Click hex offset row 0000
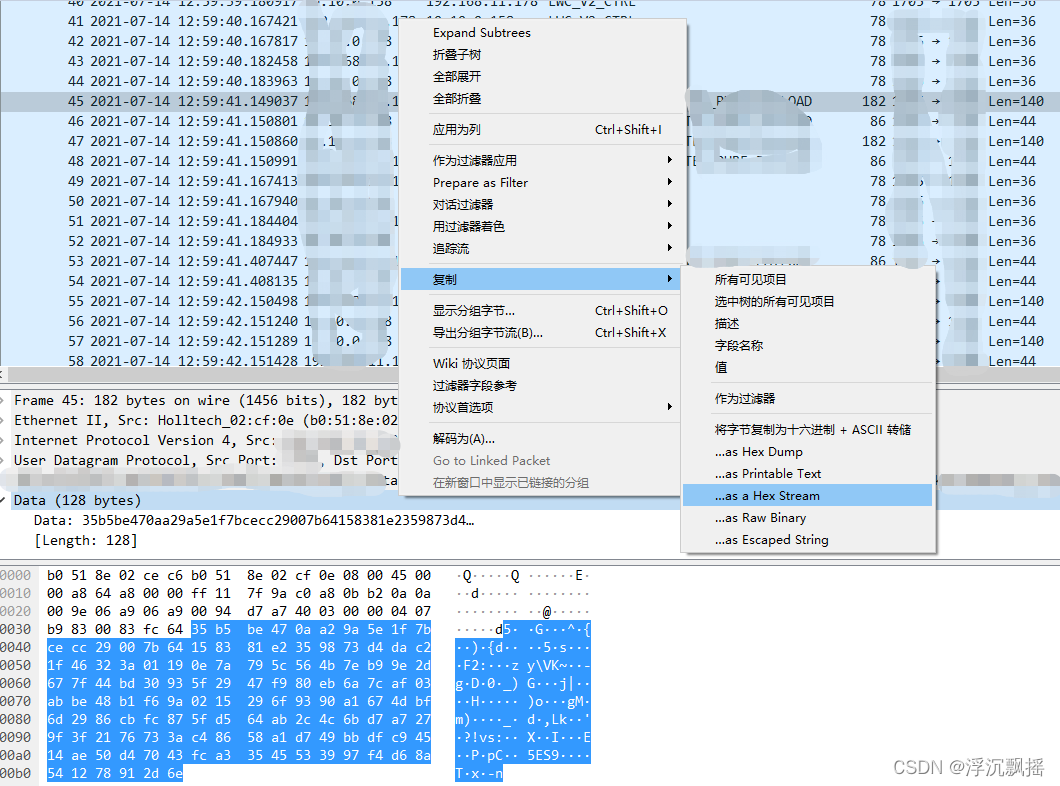The image size is (1060, 786). [16, 576]
